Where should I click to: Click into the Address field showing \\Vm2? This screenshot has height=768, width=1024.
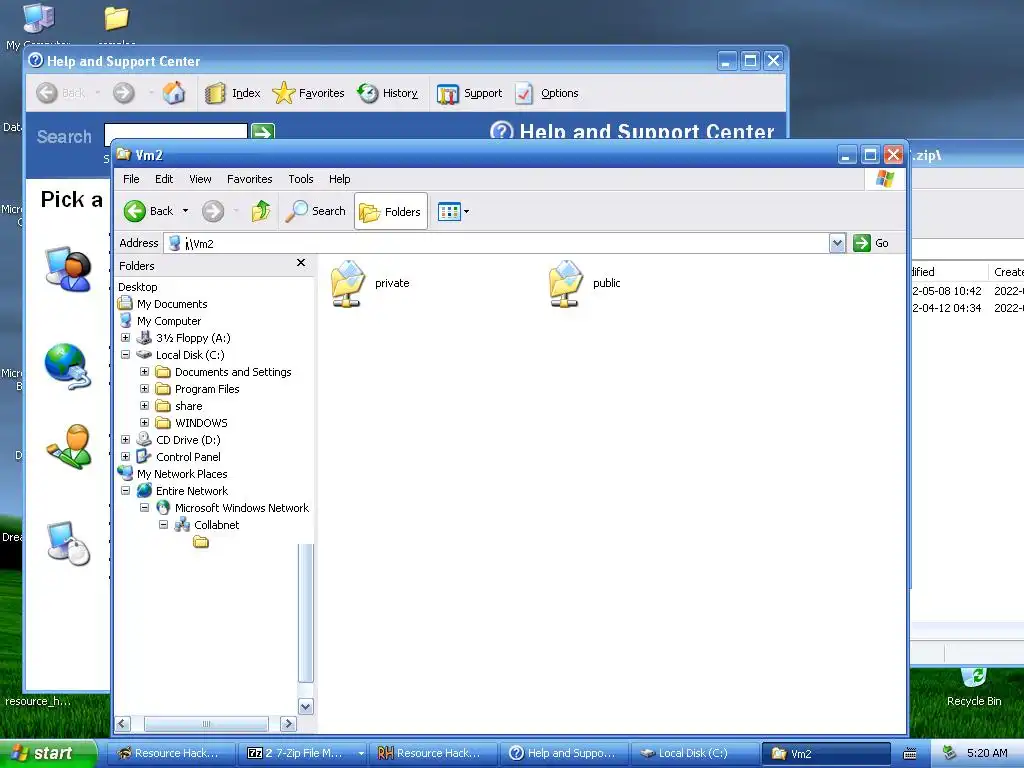[x=496, y=243]
